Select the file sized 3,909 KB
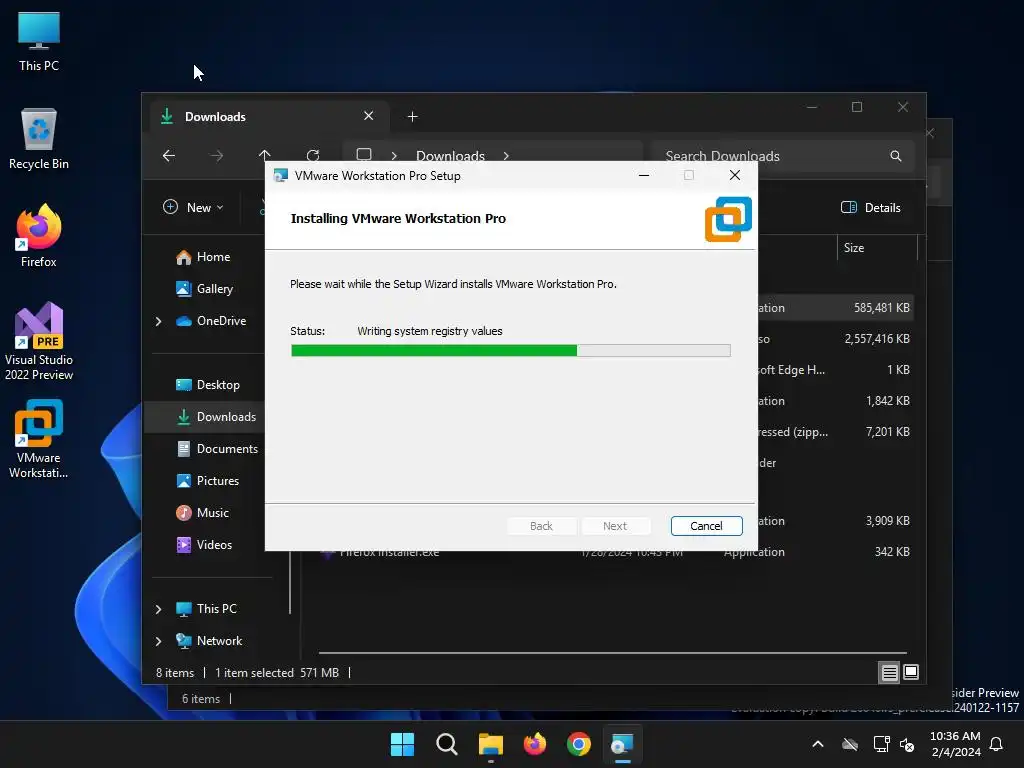The width and height of the screenshot is (1024, 768). 836,520
